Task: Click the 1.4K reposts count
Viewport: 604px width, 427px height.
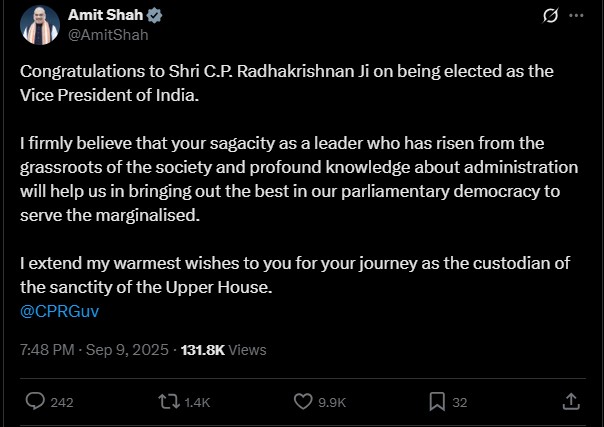Action: point(198,403)
